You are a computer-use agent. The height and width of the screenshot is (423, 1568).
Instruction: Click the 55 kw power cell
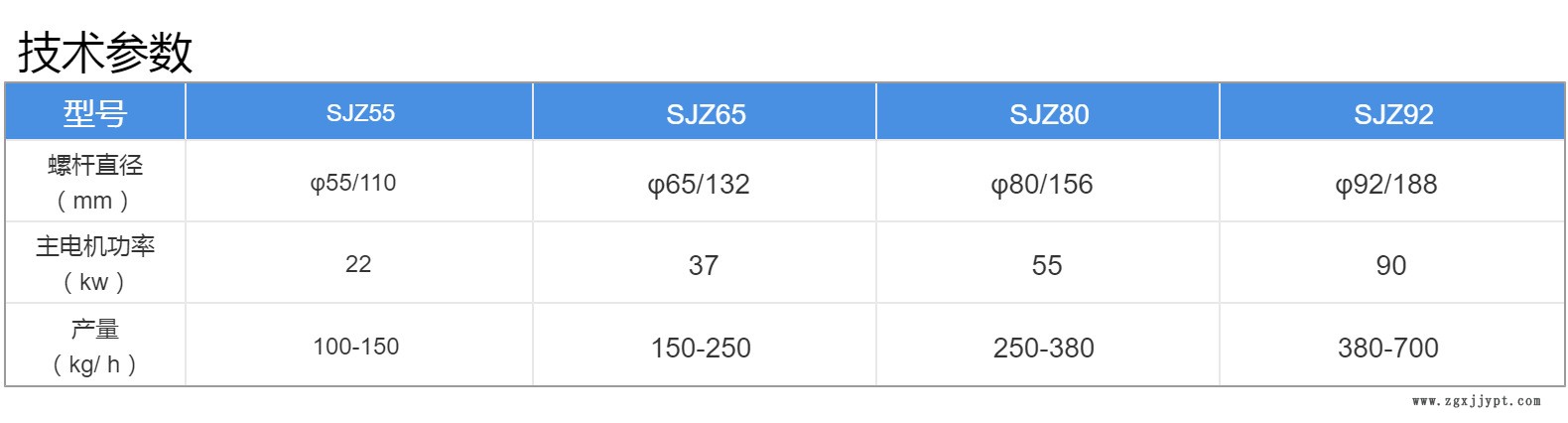click(x=1047, y=265)
